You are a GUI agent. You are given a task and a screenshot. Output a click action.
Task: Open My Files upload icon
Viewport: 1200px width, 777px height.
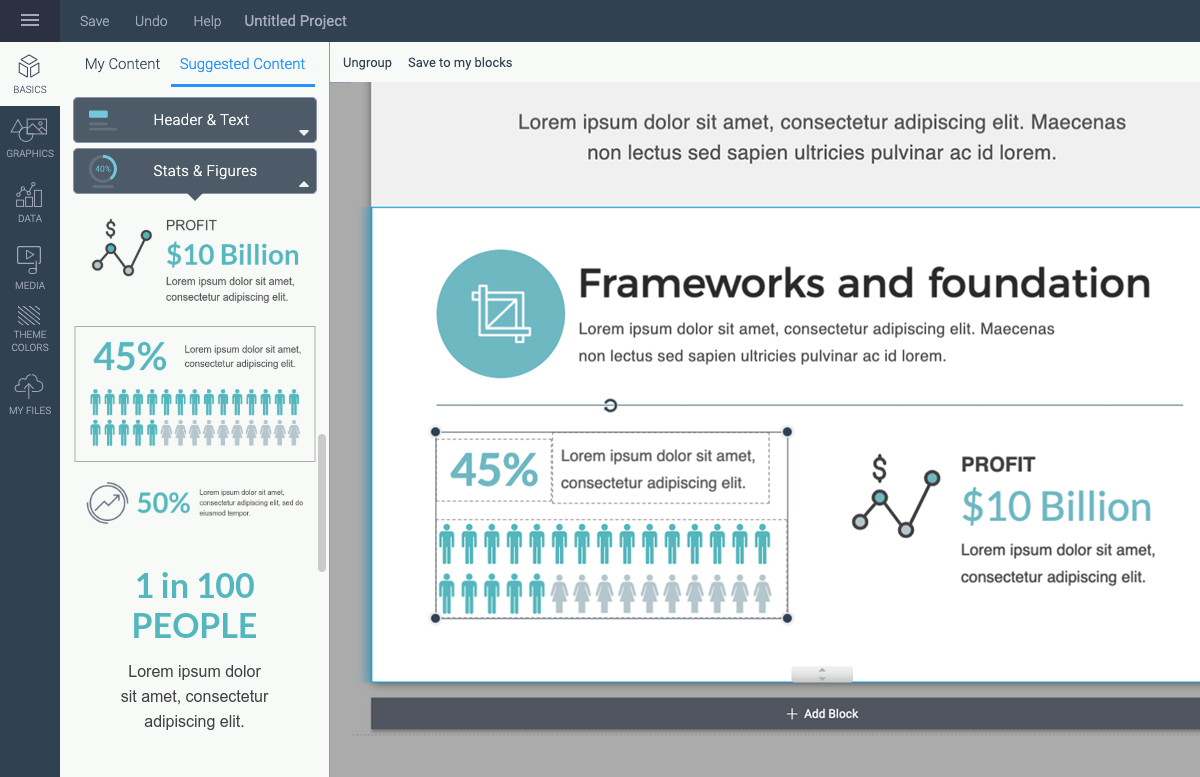(30, 394)
